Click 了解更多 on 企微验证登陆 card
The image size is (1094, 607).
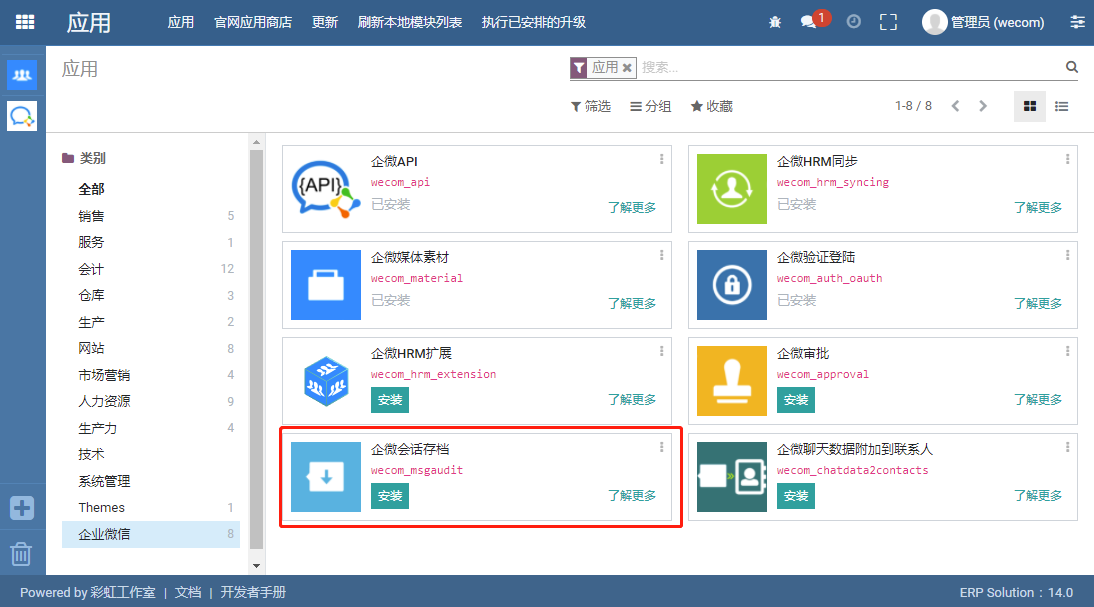[1038, 304]
